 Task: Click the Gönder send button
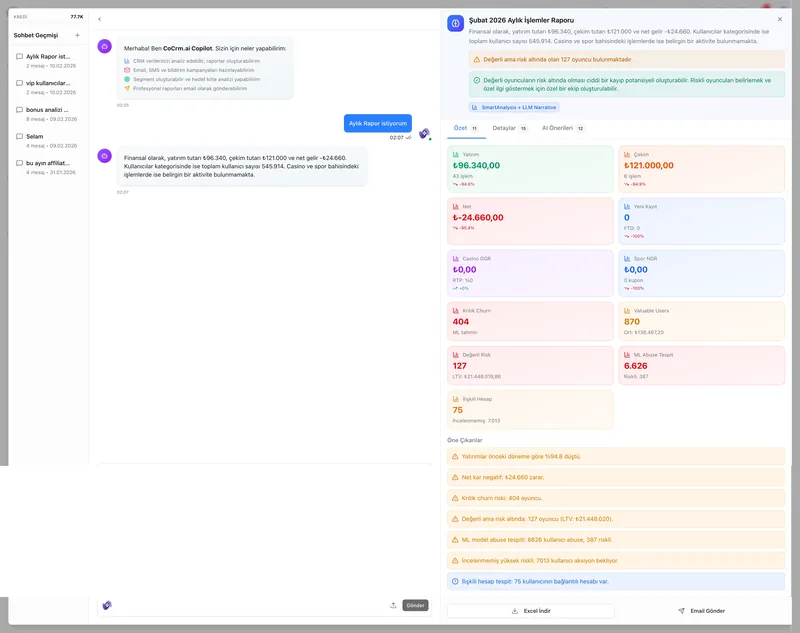click(x=415, y=605)
